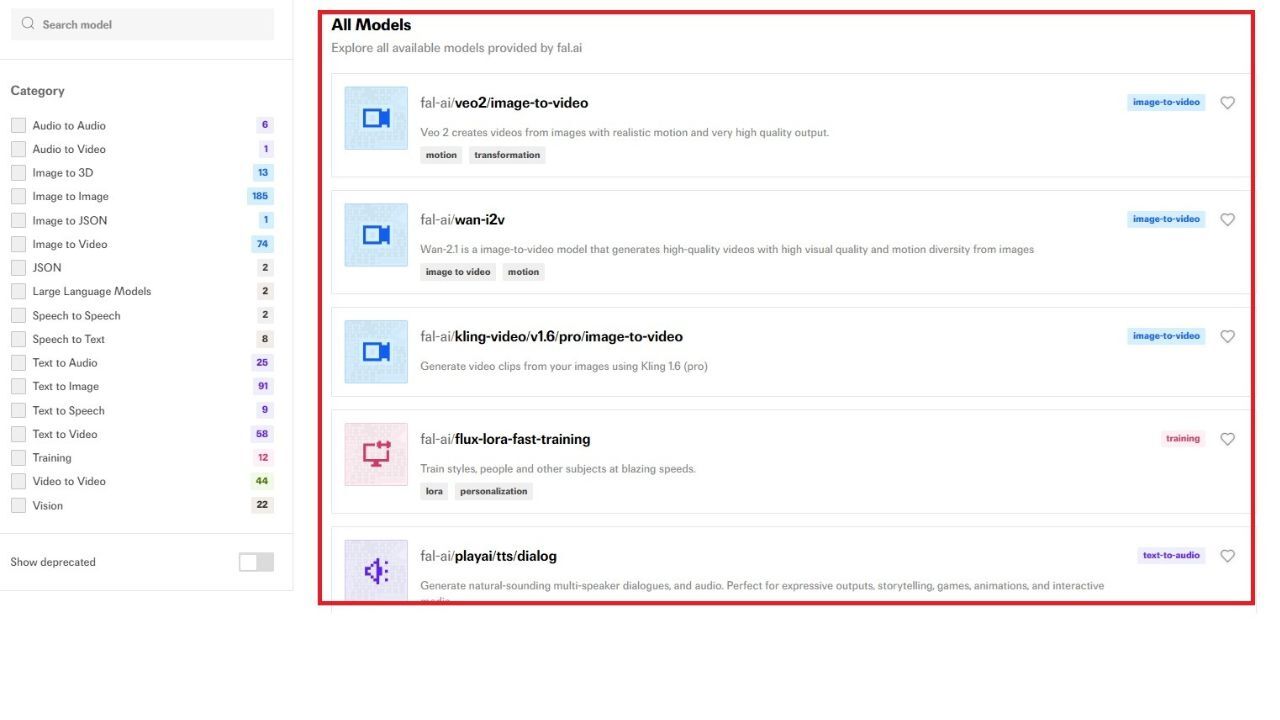Favorite the veo2 image-to-video model heart
The height and width of the screenshot is (720, 1280).
coord(1227,103)
